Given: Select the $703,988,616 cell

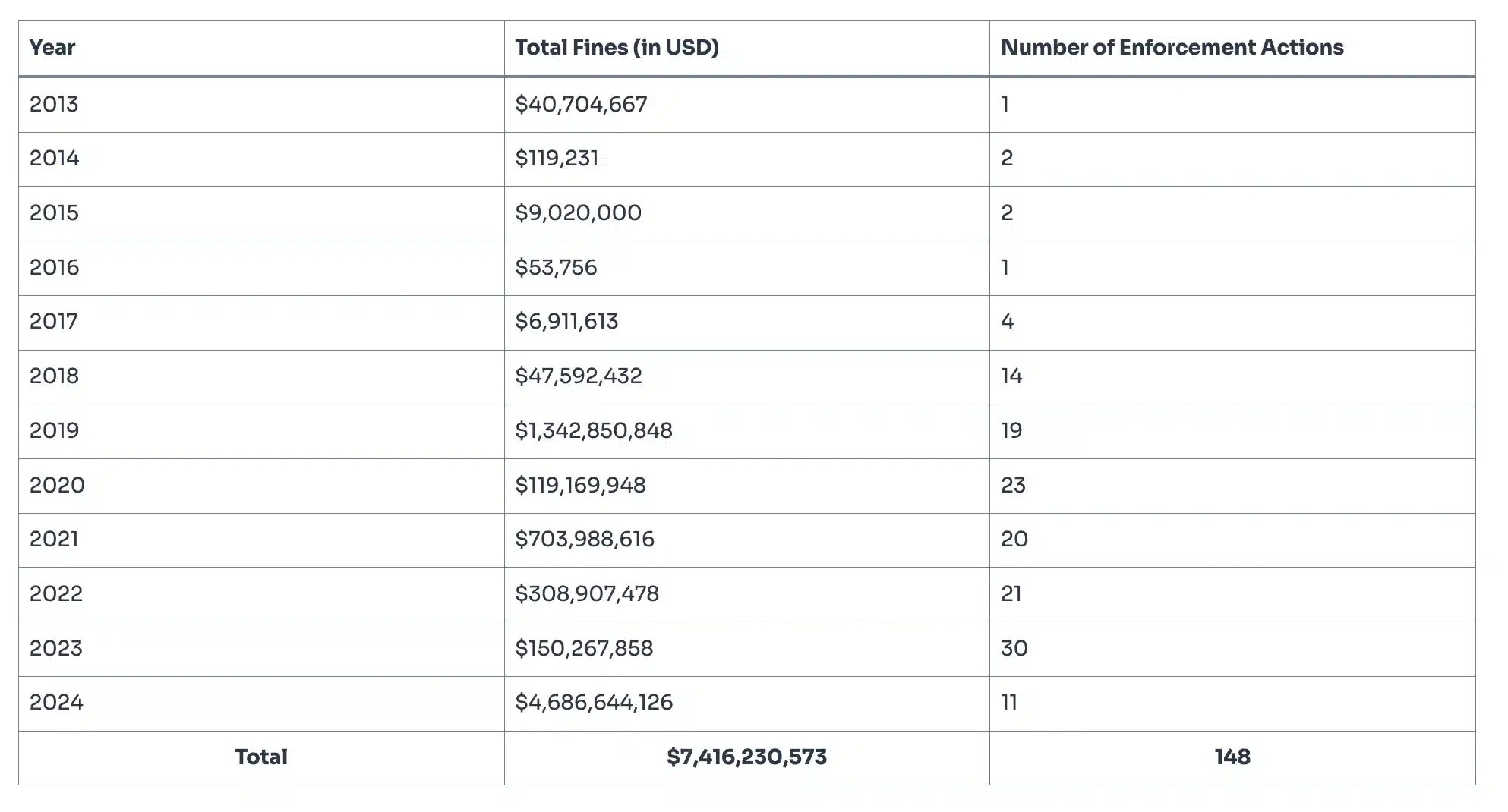Looking at the screenshot, I should point(584,539).
